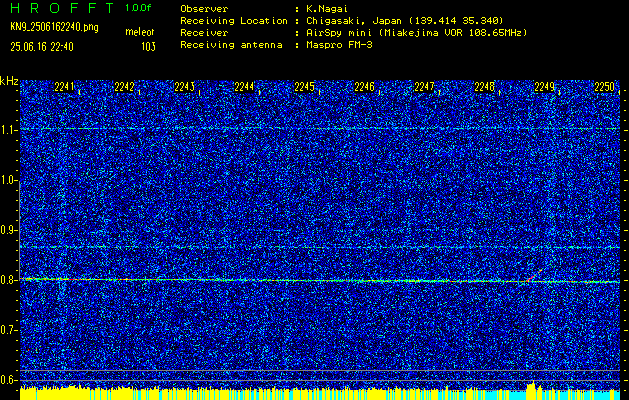629x400 pixels.
Task: Click the 0.7 frequency axis label
Action: [8, 330]
